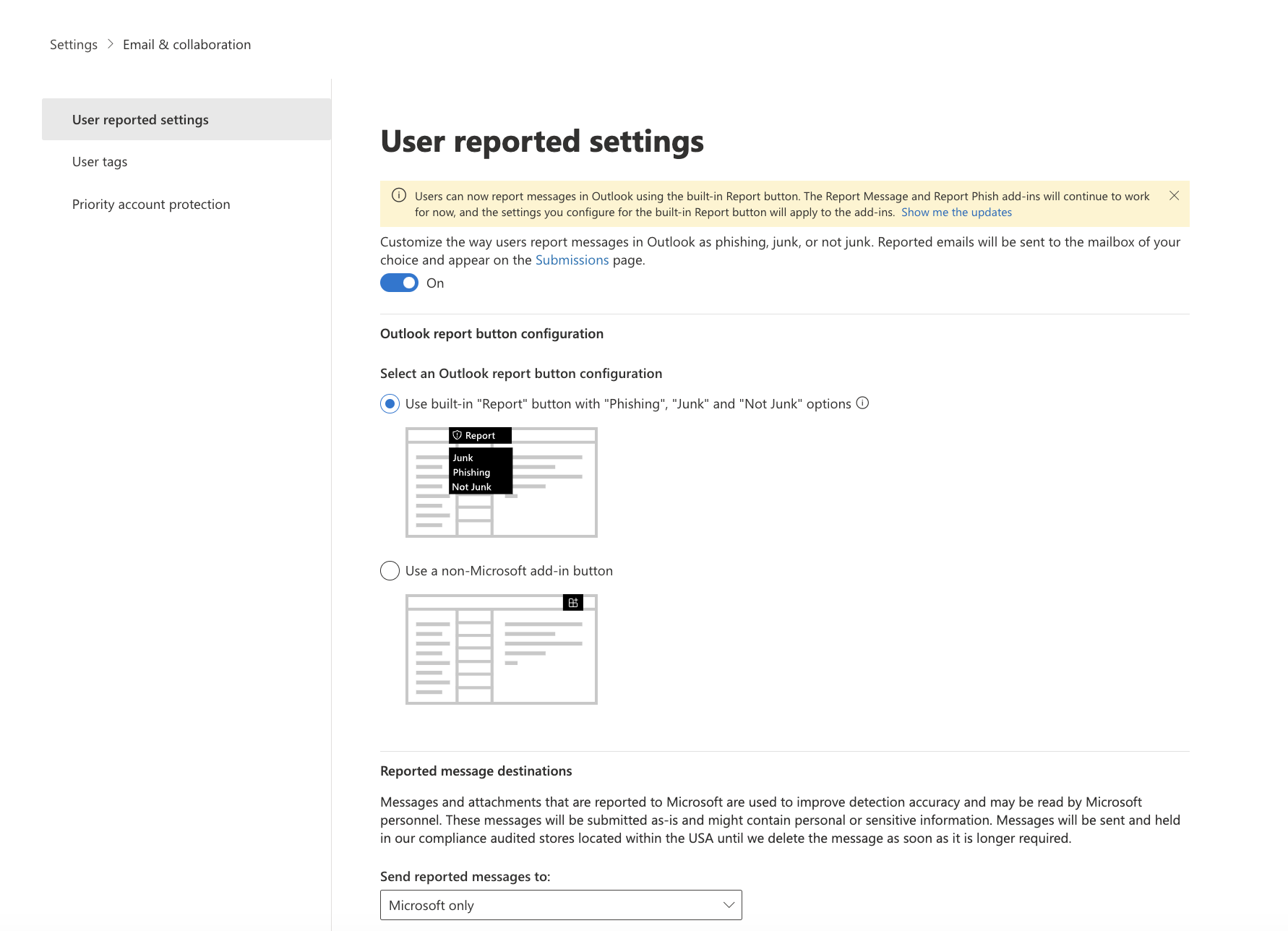Click info icon next to built-in Report option
Viewport: 1288px width, 931px height.
862,403
